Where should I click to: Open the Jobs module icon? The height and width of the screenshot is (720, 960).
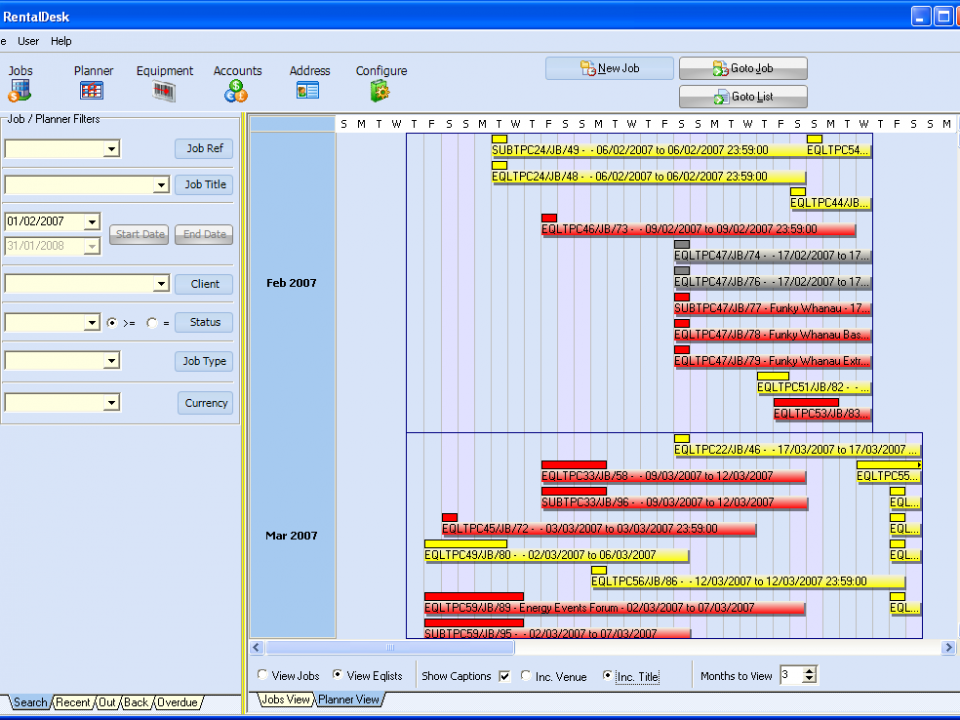tap(20, 91)
